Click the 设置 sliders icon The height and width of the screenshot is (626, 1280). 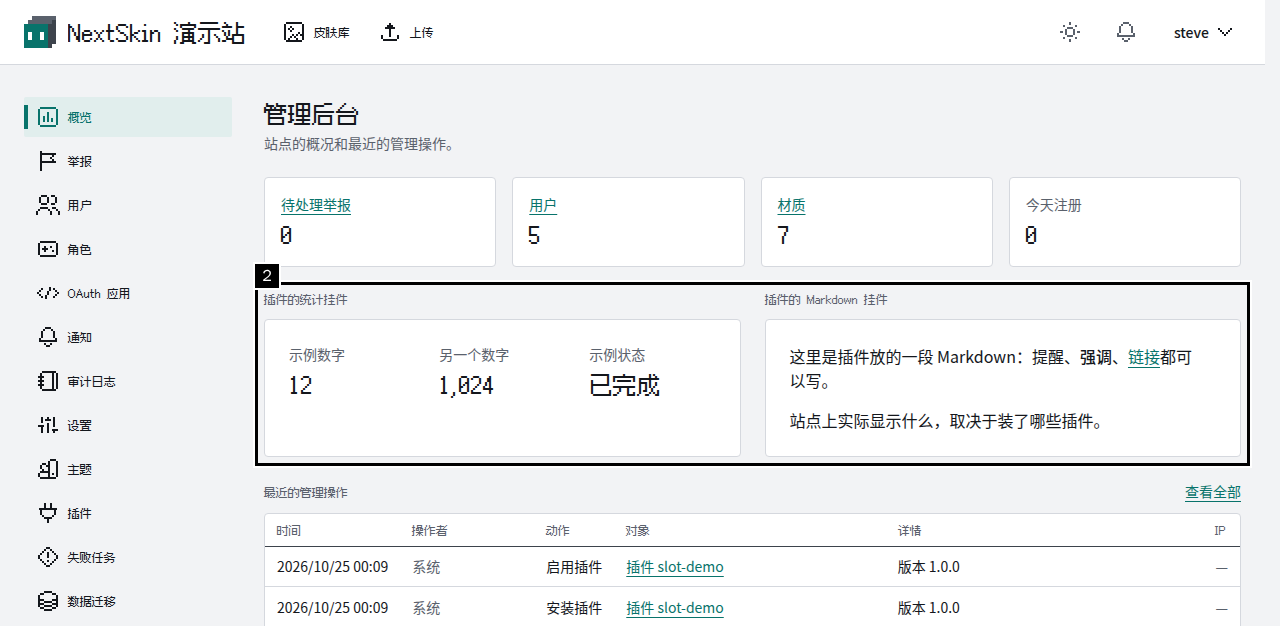[x=48, y=425]
